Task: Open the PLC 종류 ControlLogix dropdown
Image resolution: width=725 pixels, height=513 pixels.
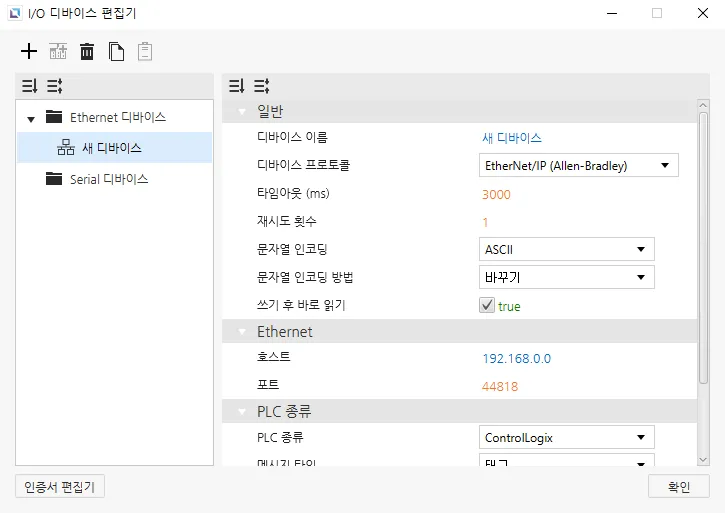Action: [567, 437]
